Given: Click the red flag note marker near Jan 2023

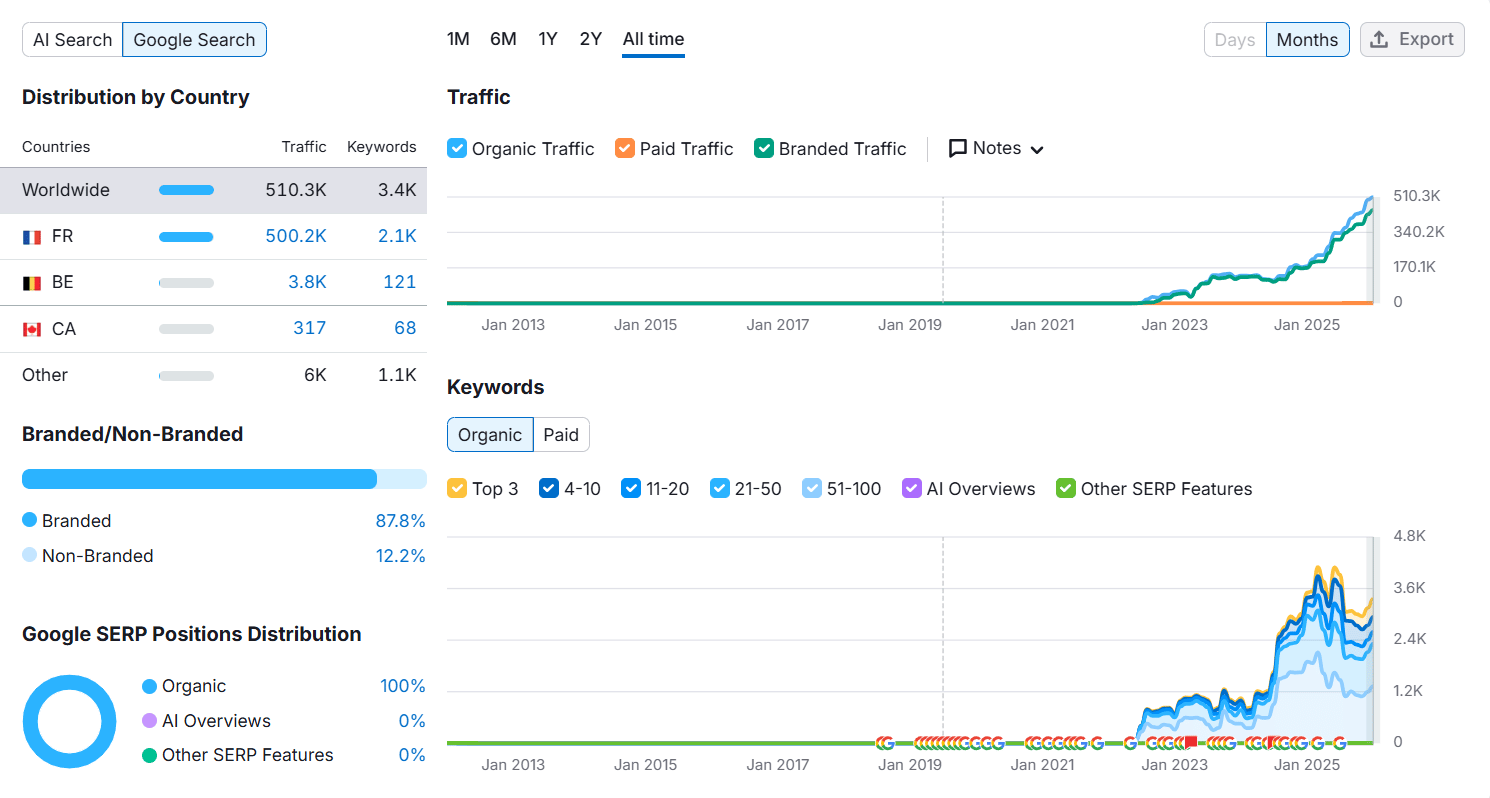Looking at the screenshot, I should pos(1190,742).
